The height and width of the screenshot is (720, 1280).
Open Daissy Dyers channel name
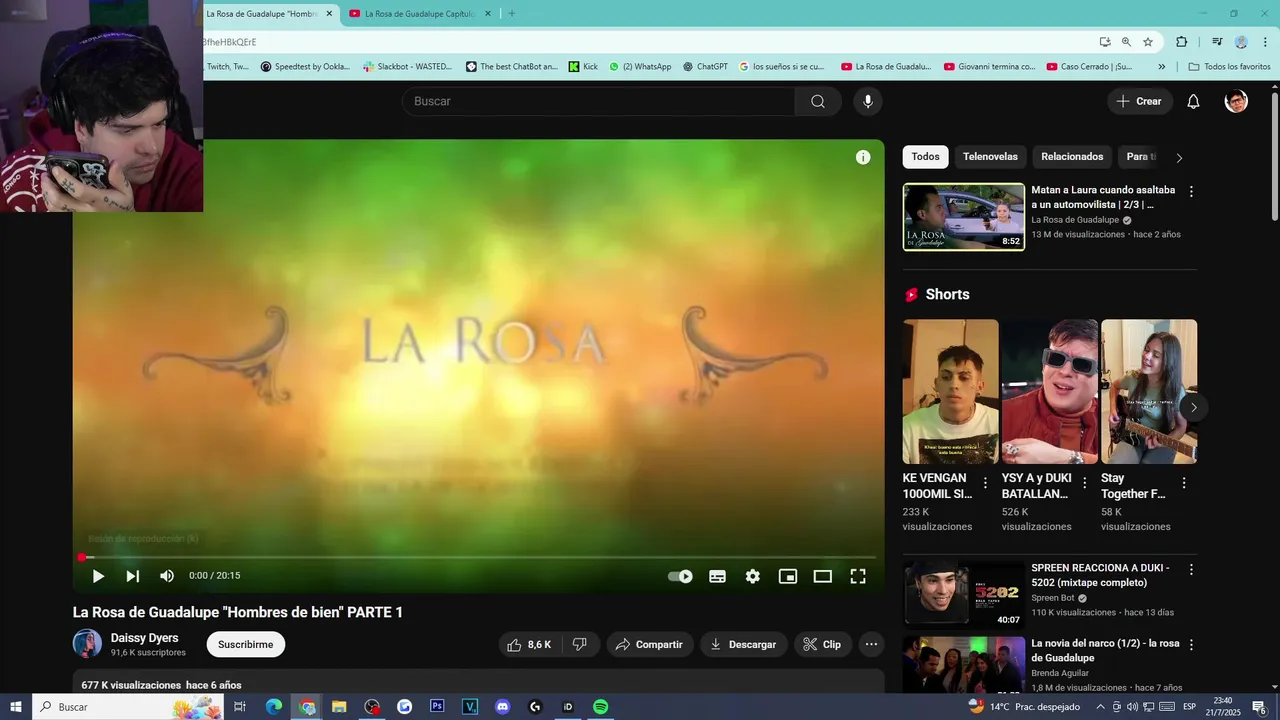pos(145,638)
